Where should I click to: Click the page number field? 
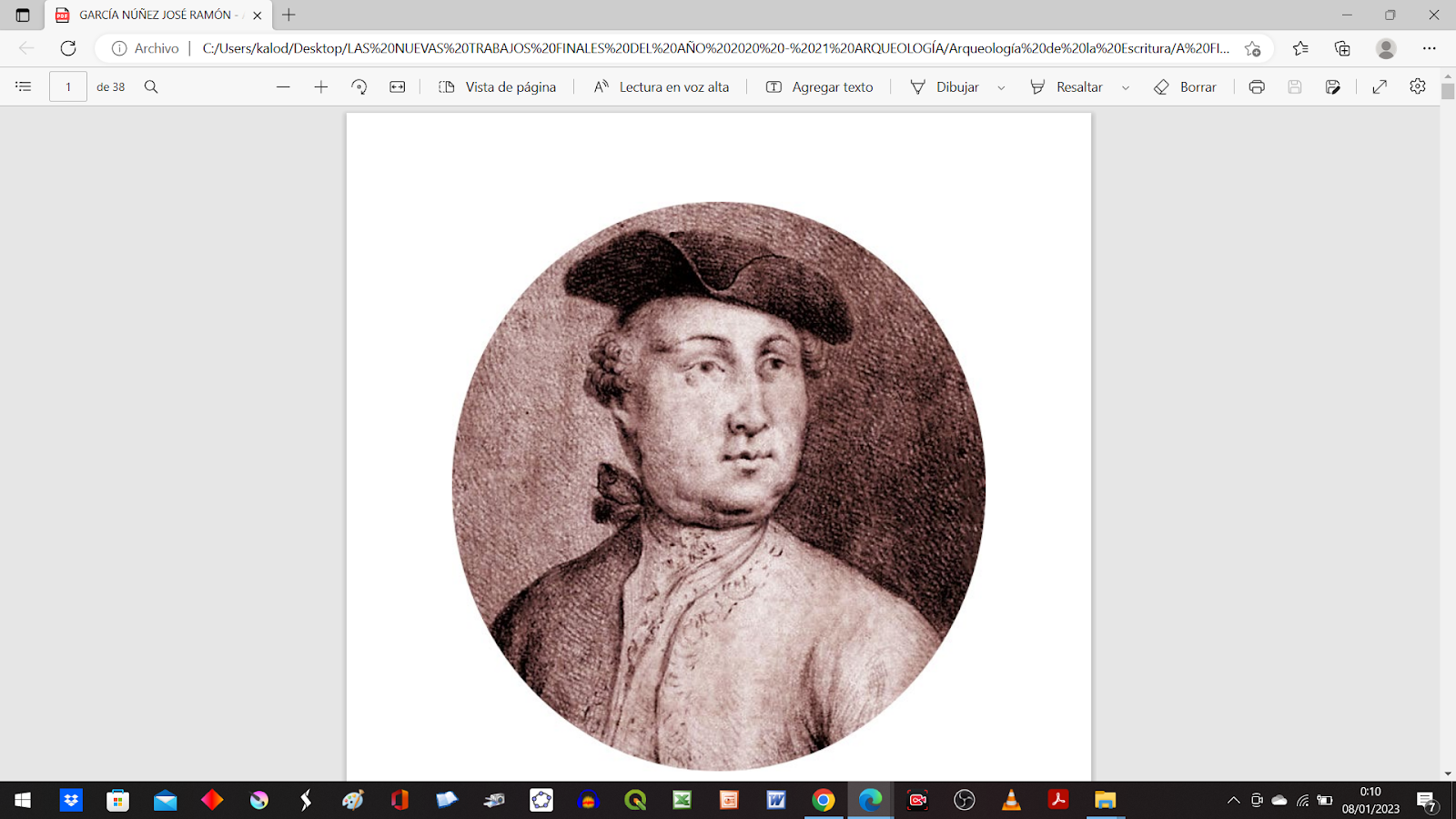(x=68, y=86)
